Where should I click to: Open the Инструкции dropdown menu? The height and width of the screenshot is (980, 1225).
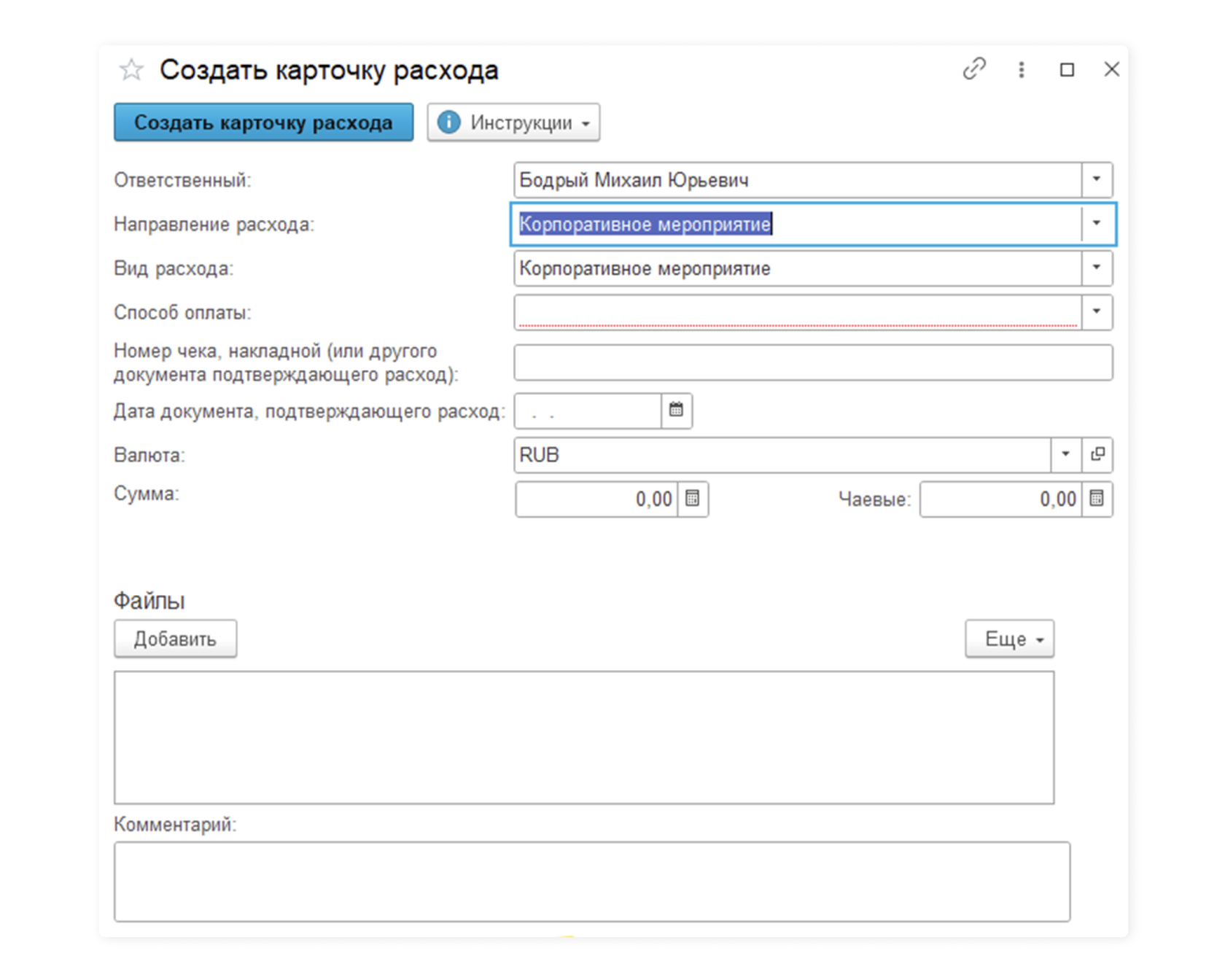tap(513, 122)
